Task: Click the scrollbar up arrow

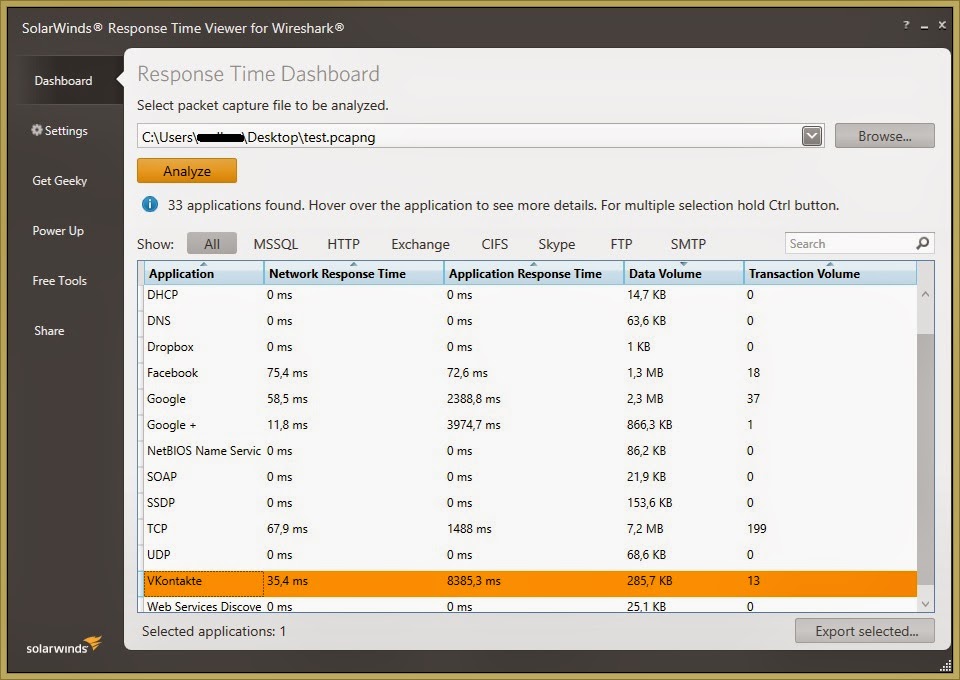Action: 925,294
